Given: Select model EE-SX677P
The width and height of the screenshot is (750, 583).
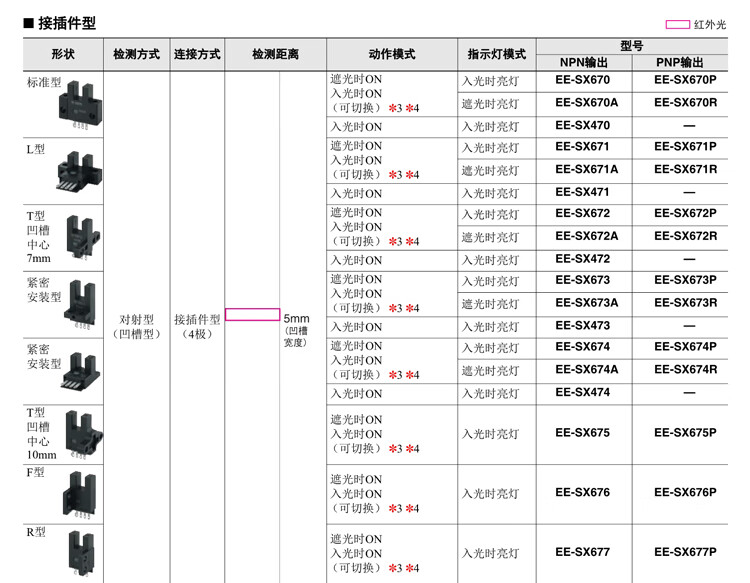Looking at the screenshot, I should (x=685, y=552).
